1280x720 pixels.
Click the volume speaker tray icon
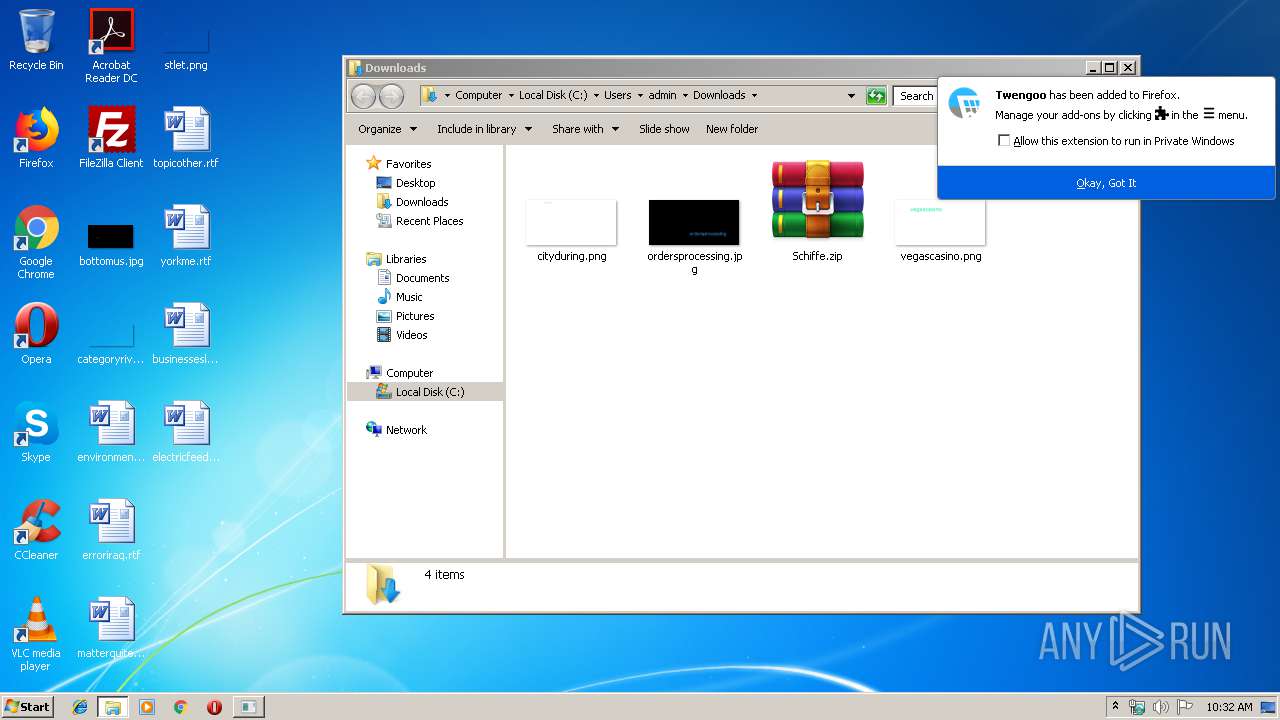[1160, 707]
